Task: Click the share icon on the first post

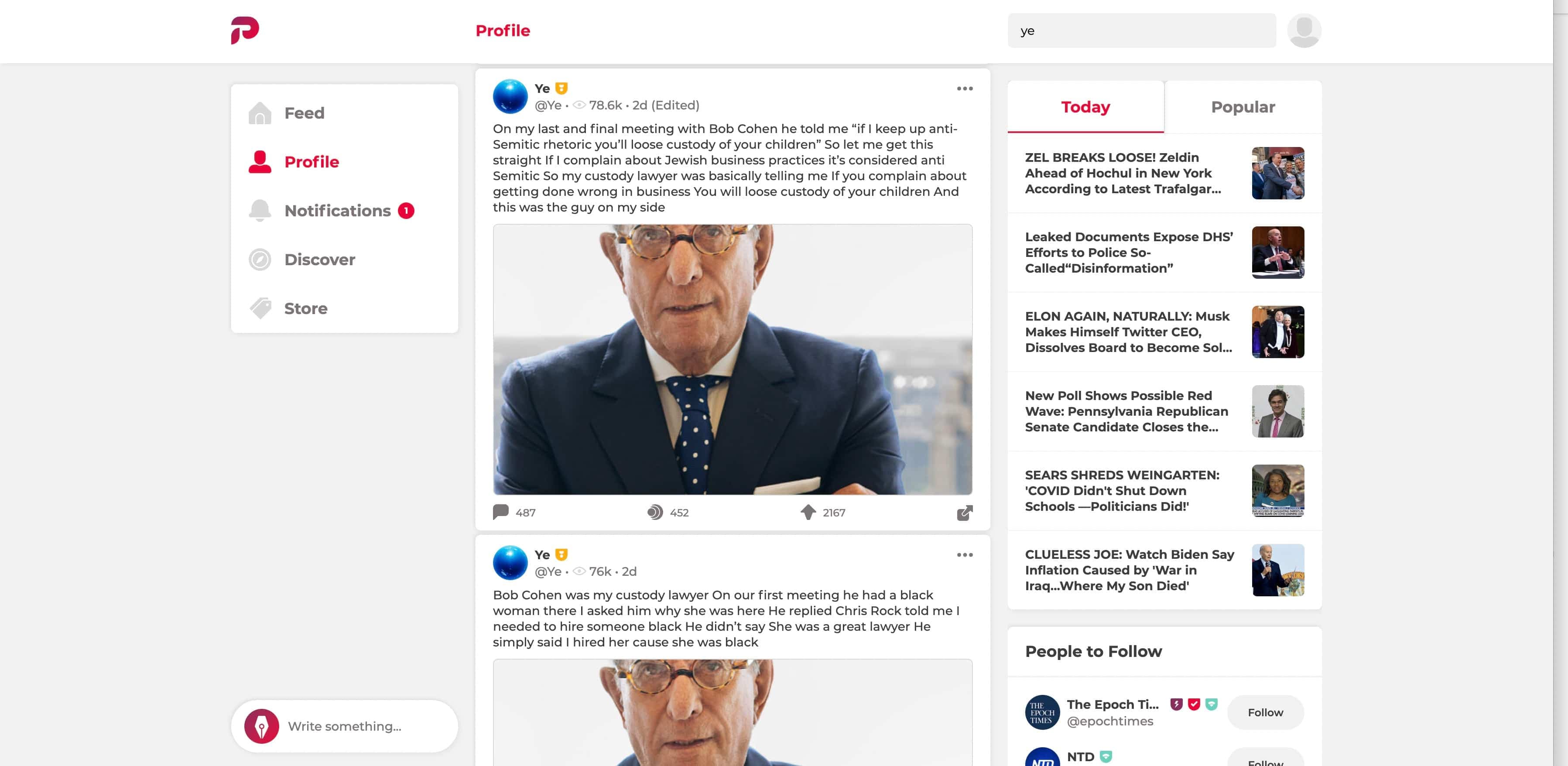Action: [965, 513]
